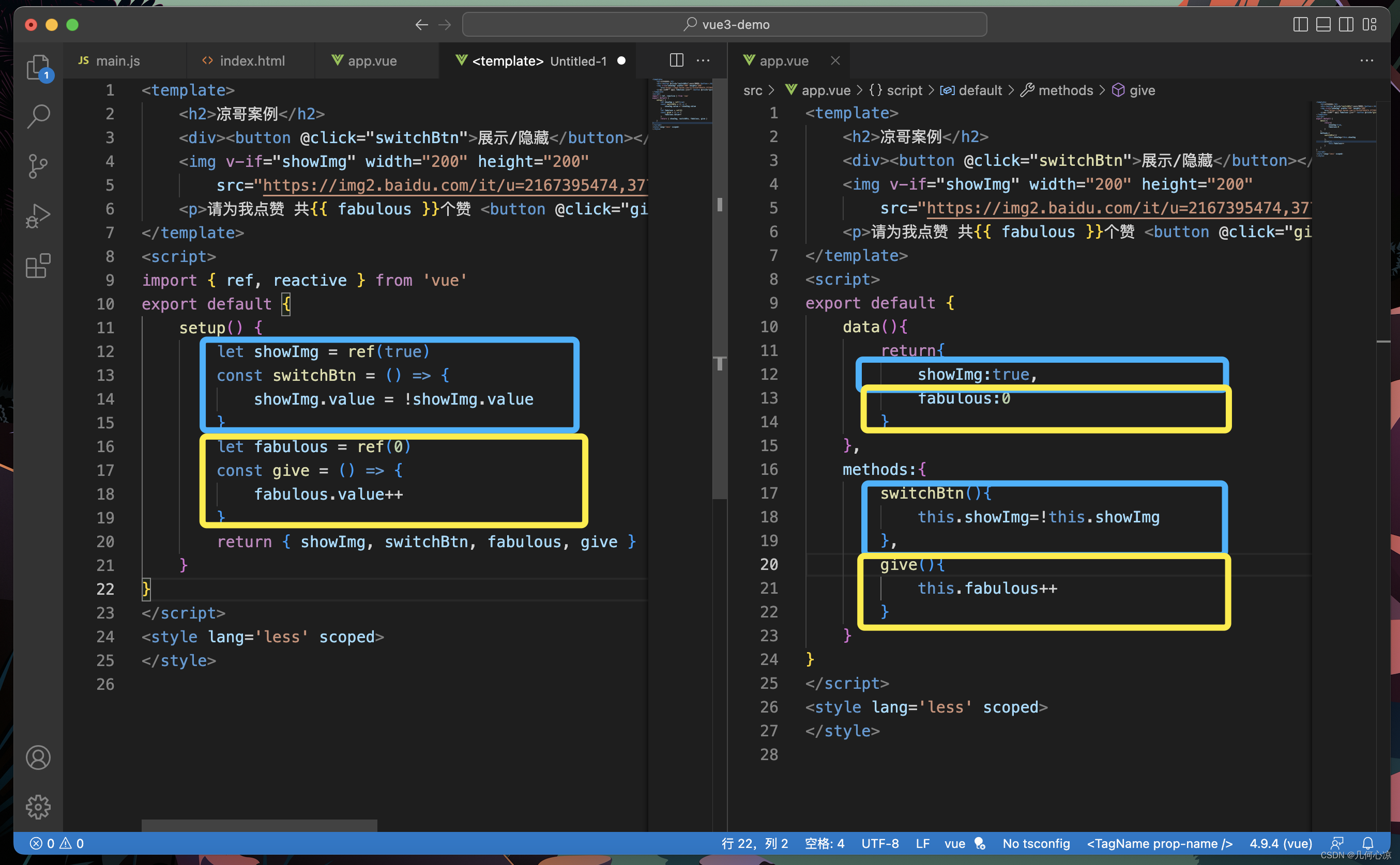Click the feedback icon in status bar
This screenshot has height=865, width=1400.
click(x=1336, y=843)
